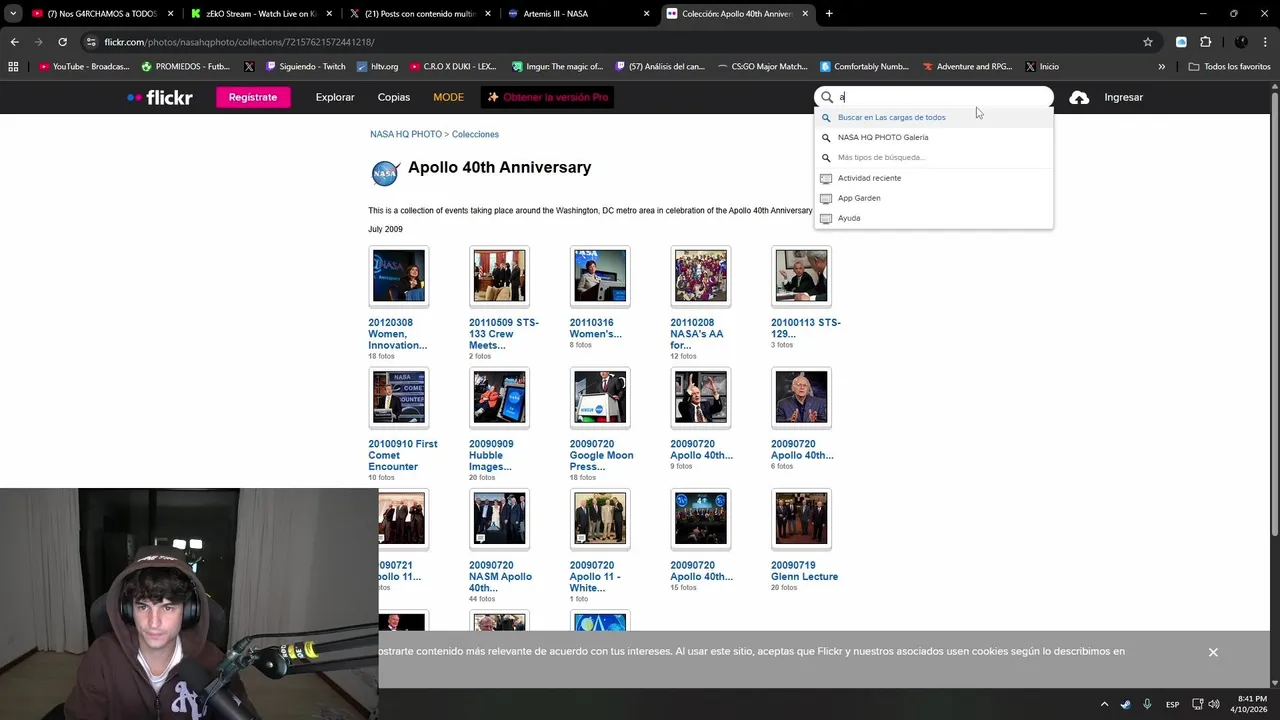This screenshot has width=1280, height=720.
Task: Open Actividad reciente from search dropdown
Action: pyautogui.click(x=934, y=178)
